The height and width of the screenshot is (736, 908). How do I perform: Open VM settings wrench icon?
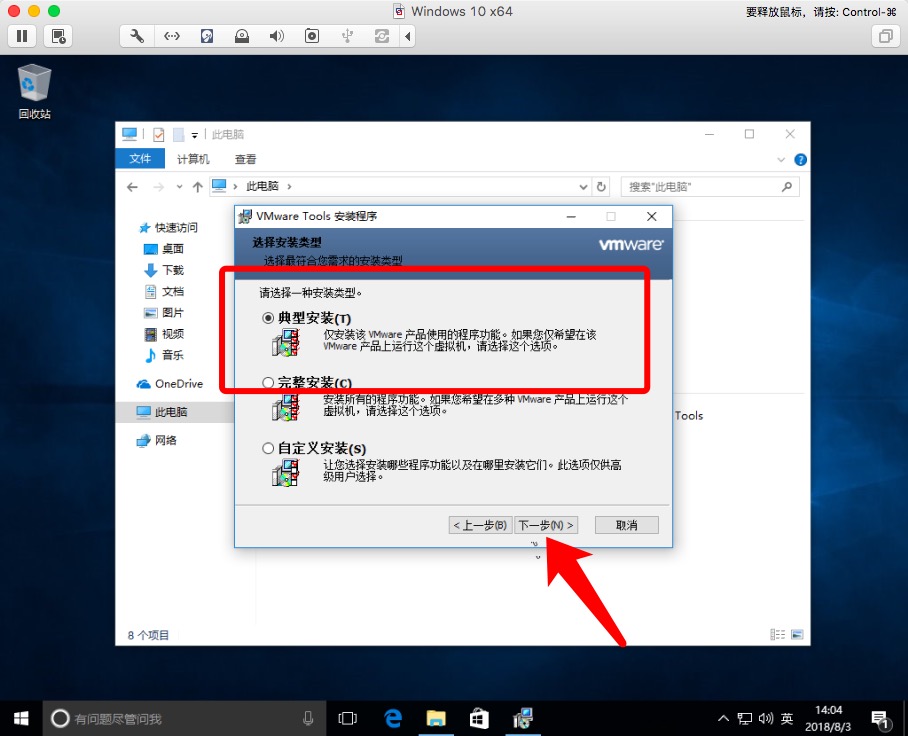tap(137, 36)
